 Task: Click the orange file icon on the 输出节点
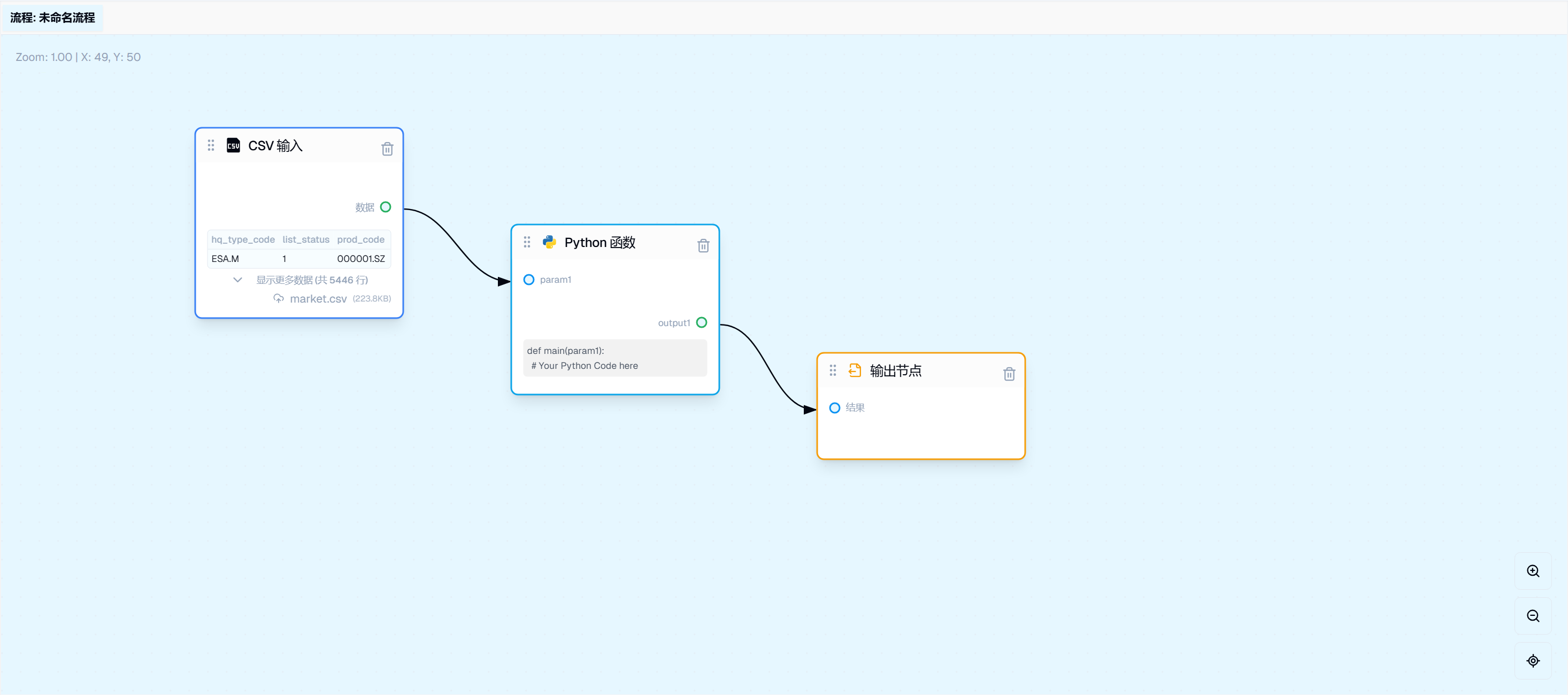pos(855,370)
